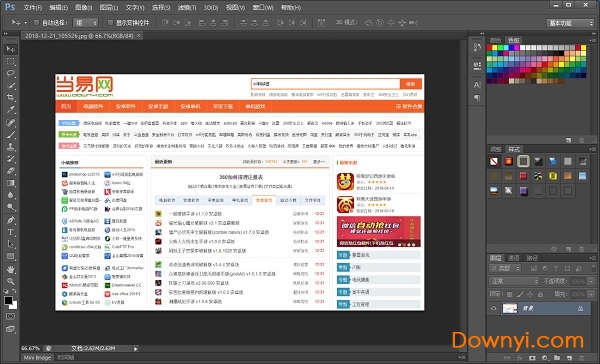Switch to the 调整 panel tab
The image size is (600, 364).
coord(496,149)
